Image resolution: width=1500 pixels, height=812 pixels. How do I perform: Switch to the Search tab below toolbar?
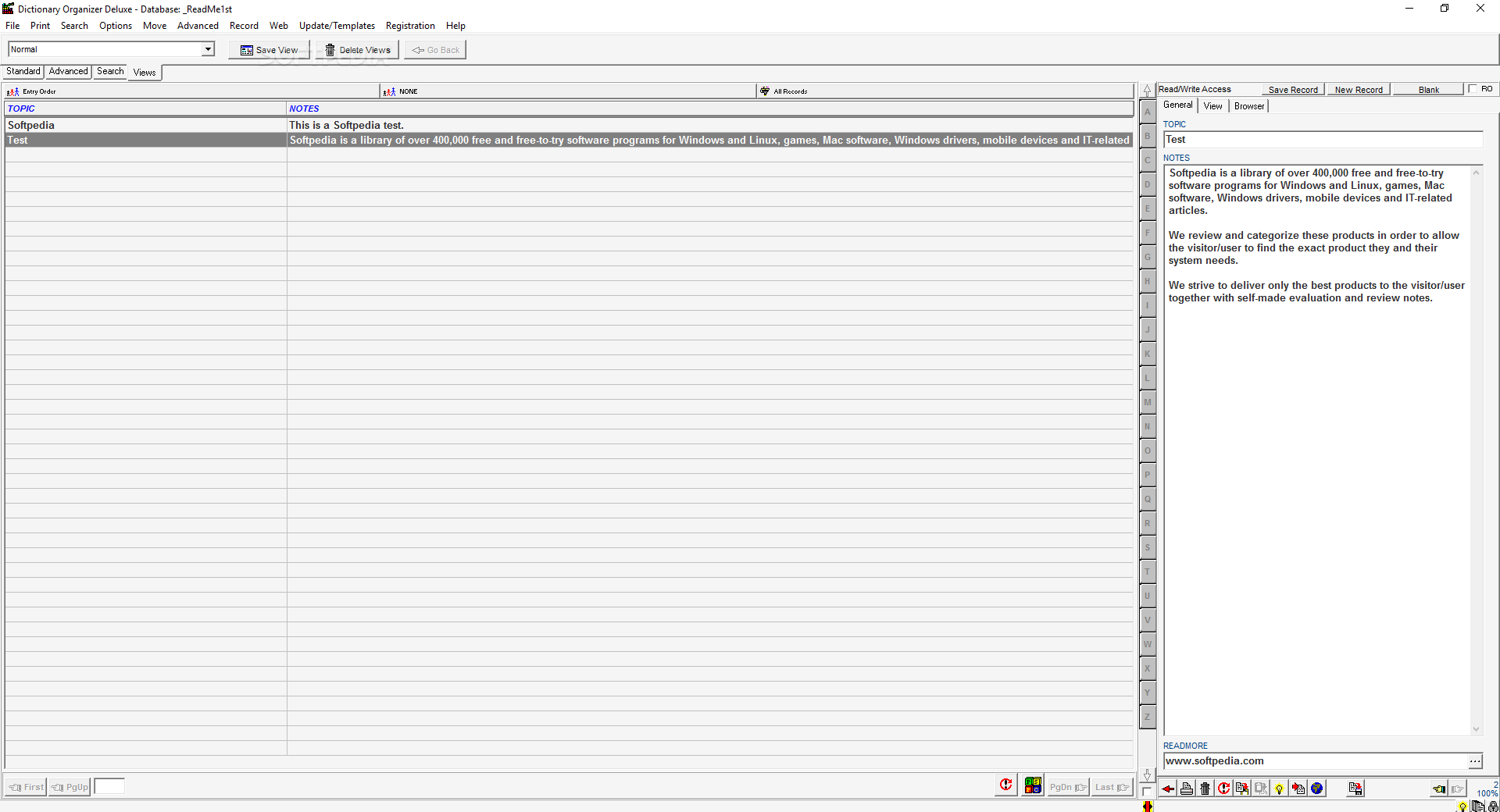click(110, 71)
